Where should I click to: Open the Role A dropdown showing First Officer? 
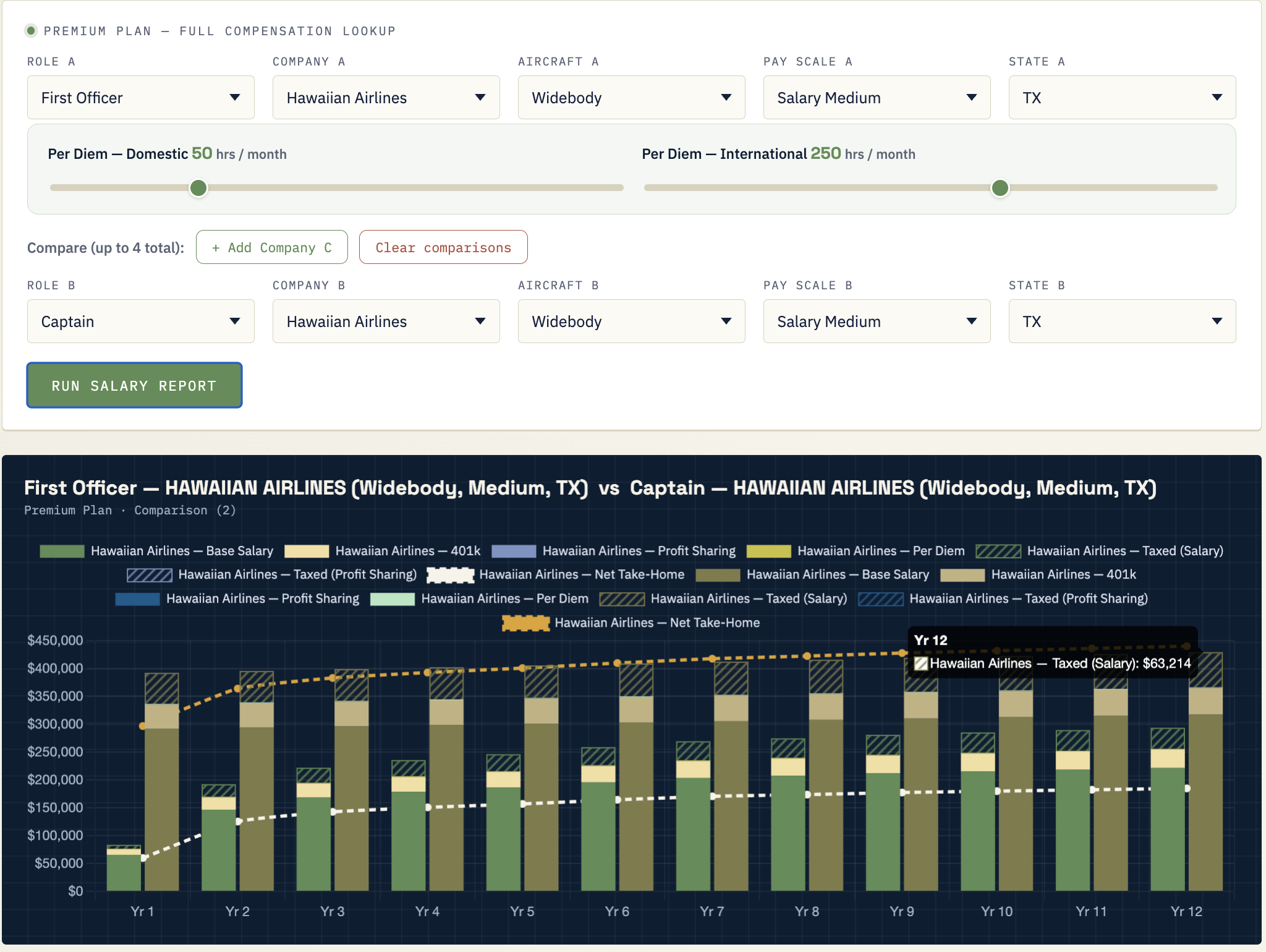(x=141, y=98)
